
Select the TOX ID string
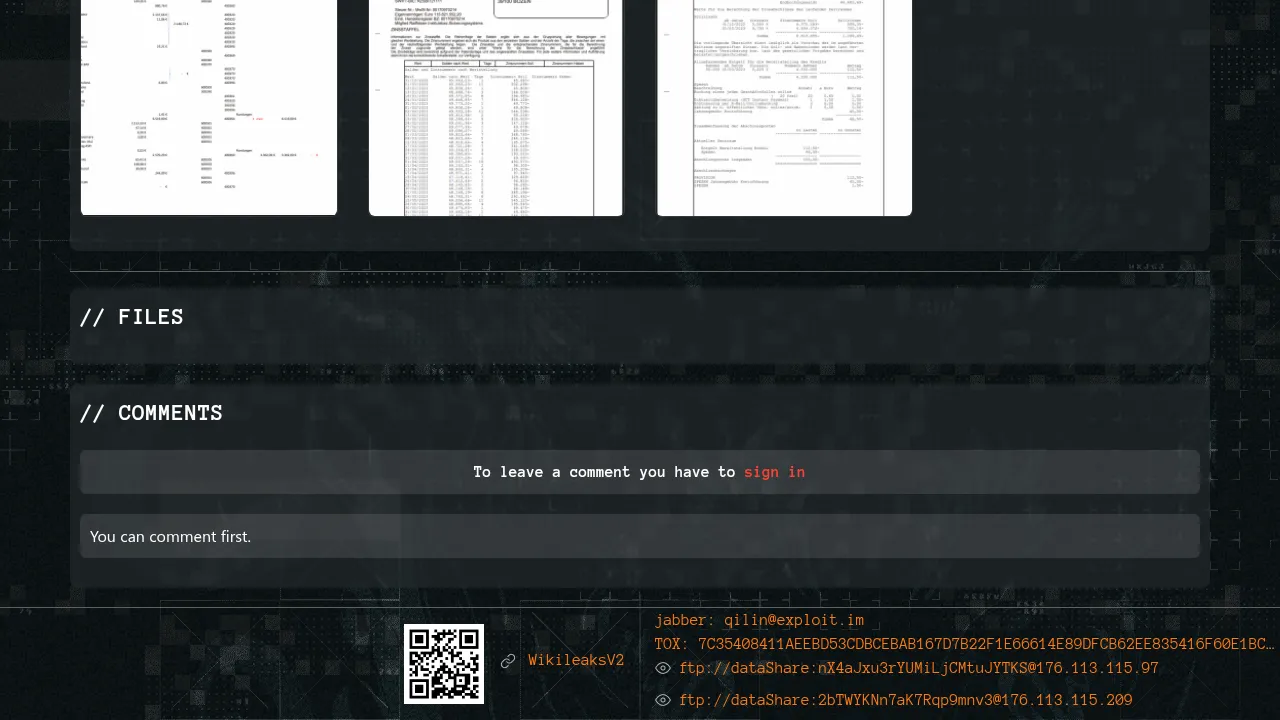(x=985, y=644)
